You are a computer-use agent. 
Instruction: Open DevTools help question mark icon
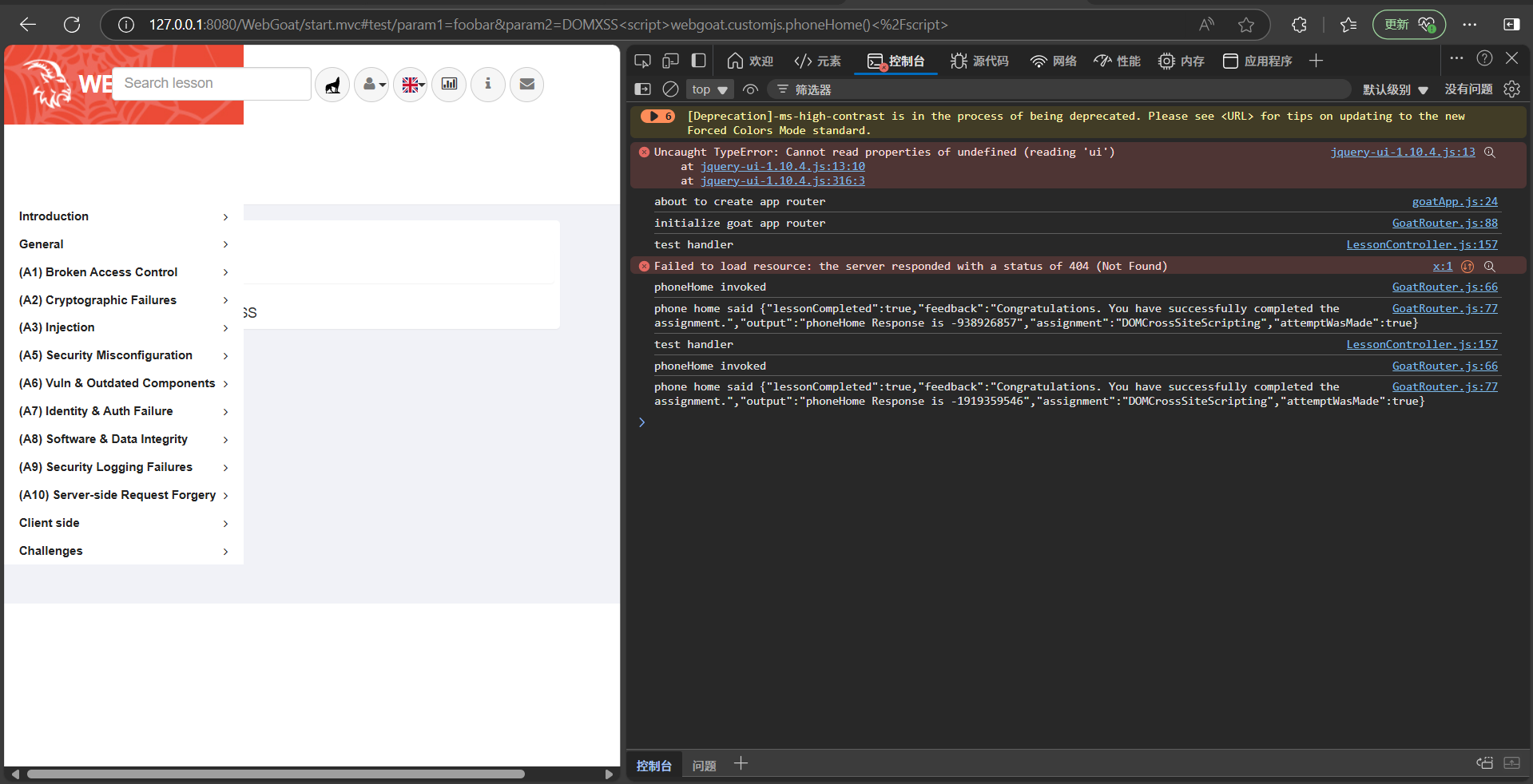1484,58
